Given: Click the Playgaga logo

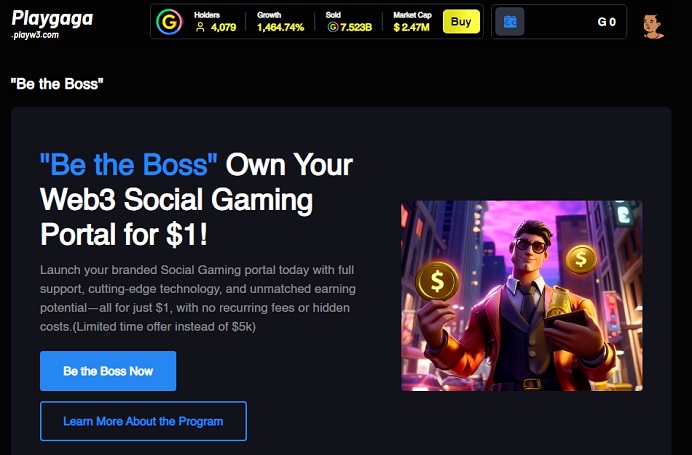Looking at the screenshot, I should [x=52, y=19].
